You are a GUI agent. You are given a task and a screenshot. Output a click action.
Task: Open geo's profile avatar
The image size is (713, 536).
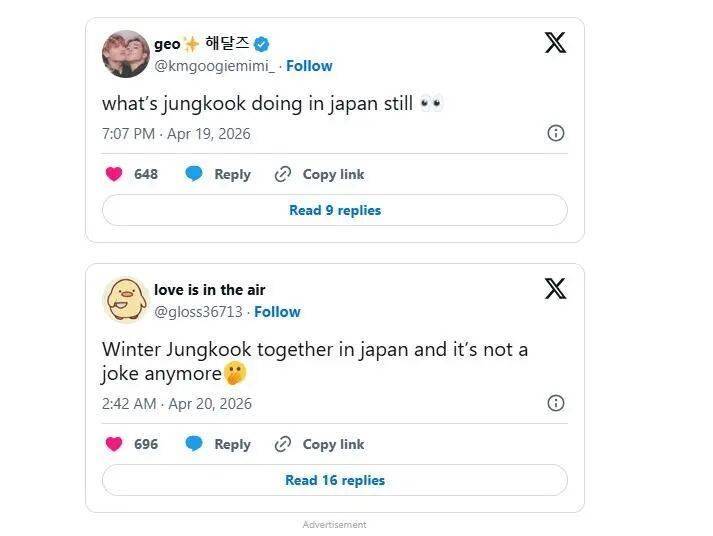(126, 53)
